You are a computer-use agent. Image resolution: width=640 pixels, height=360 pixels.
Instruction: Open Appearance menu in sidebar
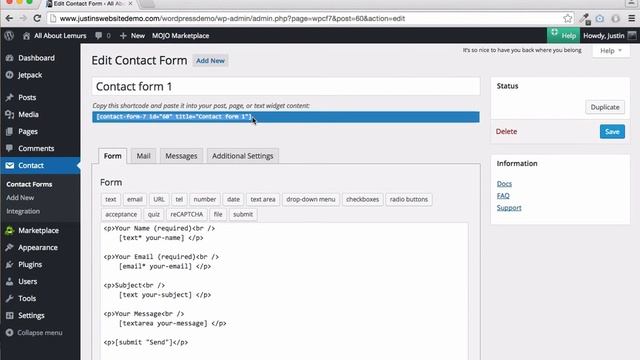pyautogui.click(x=38, y=248)
